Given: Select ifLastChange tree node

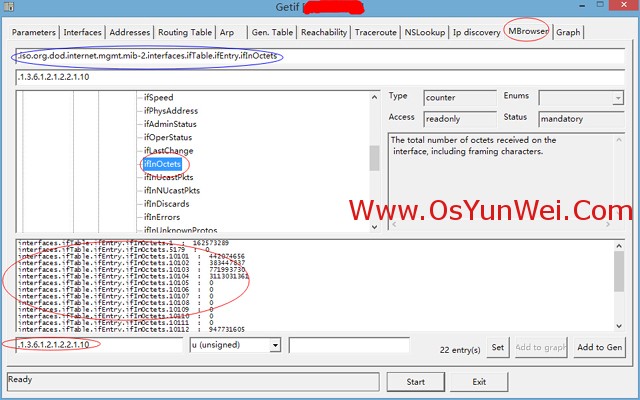Looking at the screenshot, I should tap(169, 151).
